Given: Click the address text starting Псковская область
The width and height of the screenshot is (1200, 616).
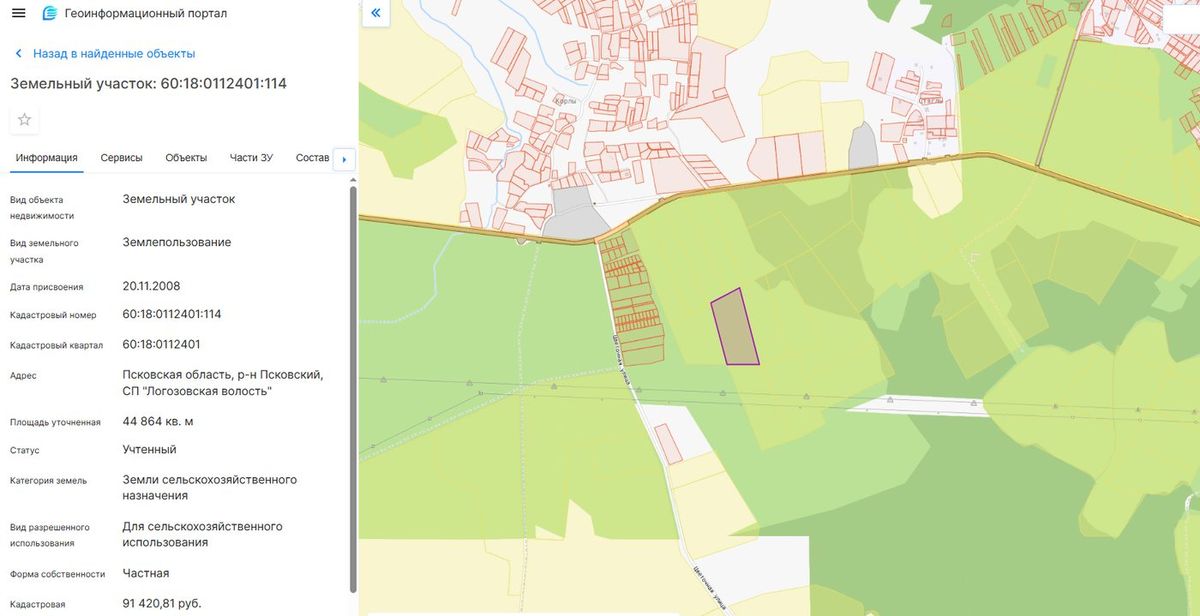Looking at the screenshot, I should [223, 382].
